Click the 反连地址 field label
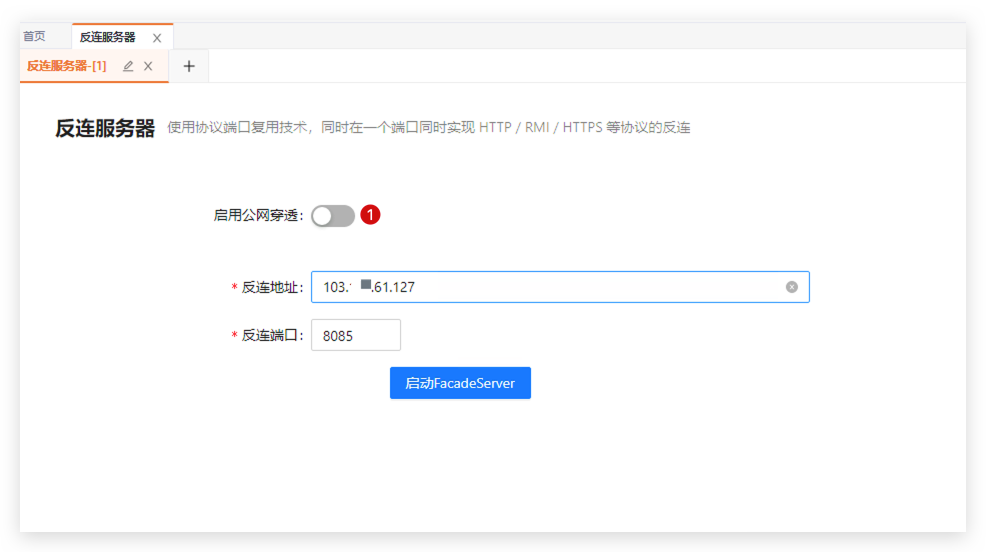986x552 pixels. click(x=271, y=287)
